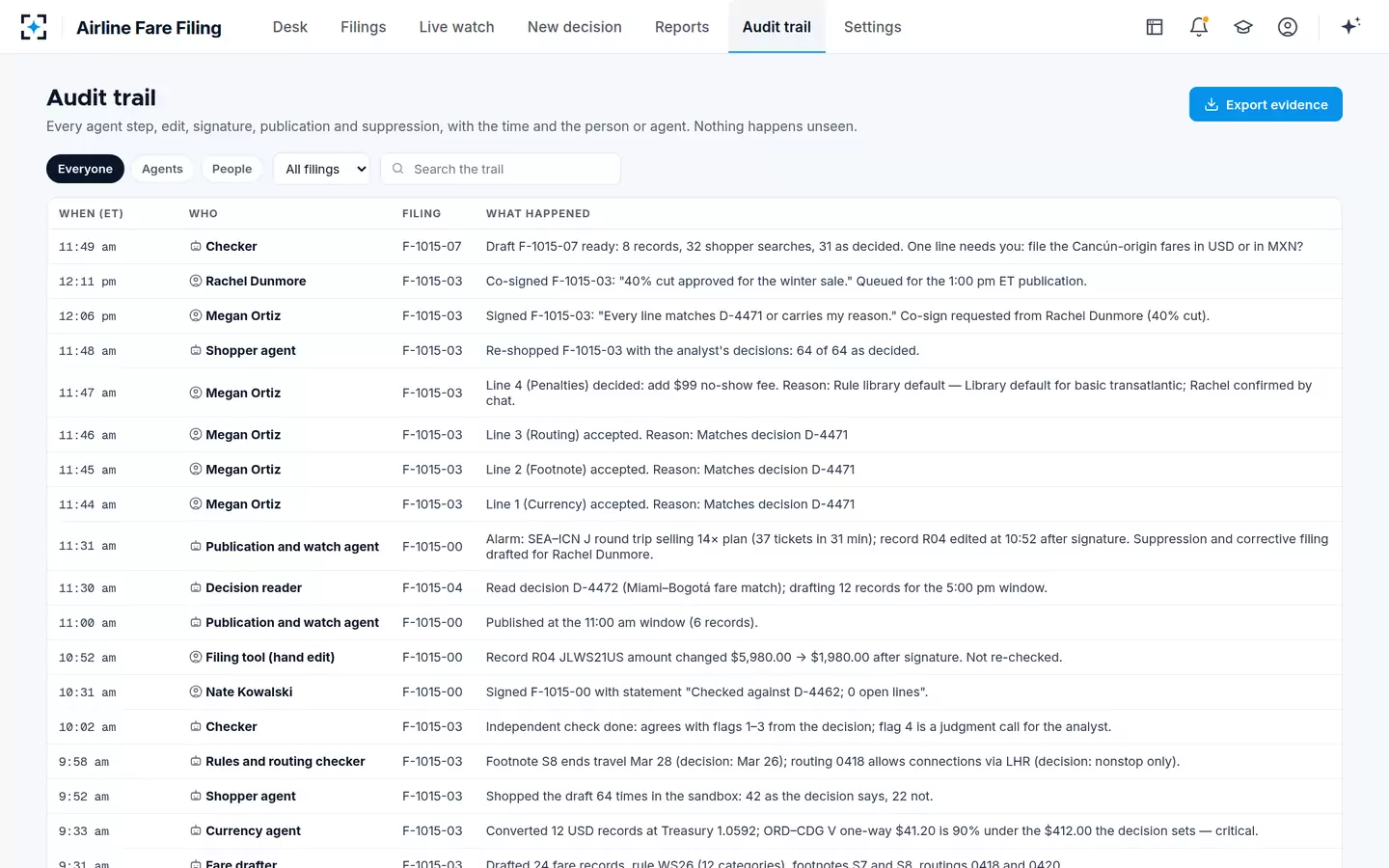Image resolution: width=1389 pixels, height=868 pixels.
Task: Click the agent icon beside Rules and routing checker
Action: (x=196, y=761)
